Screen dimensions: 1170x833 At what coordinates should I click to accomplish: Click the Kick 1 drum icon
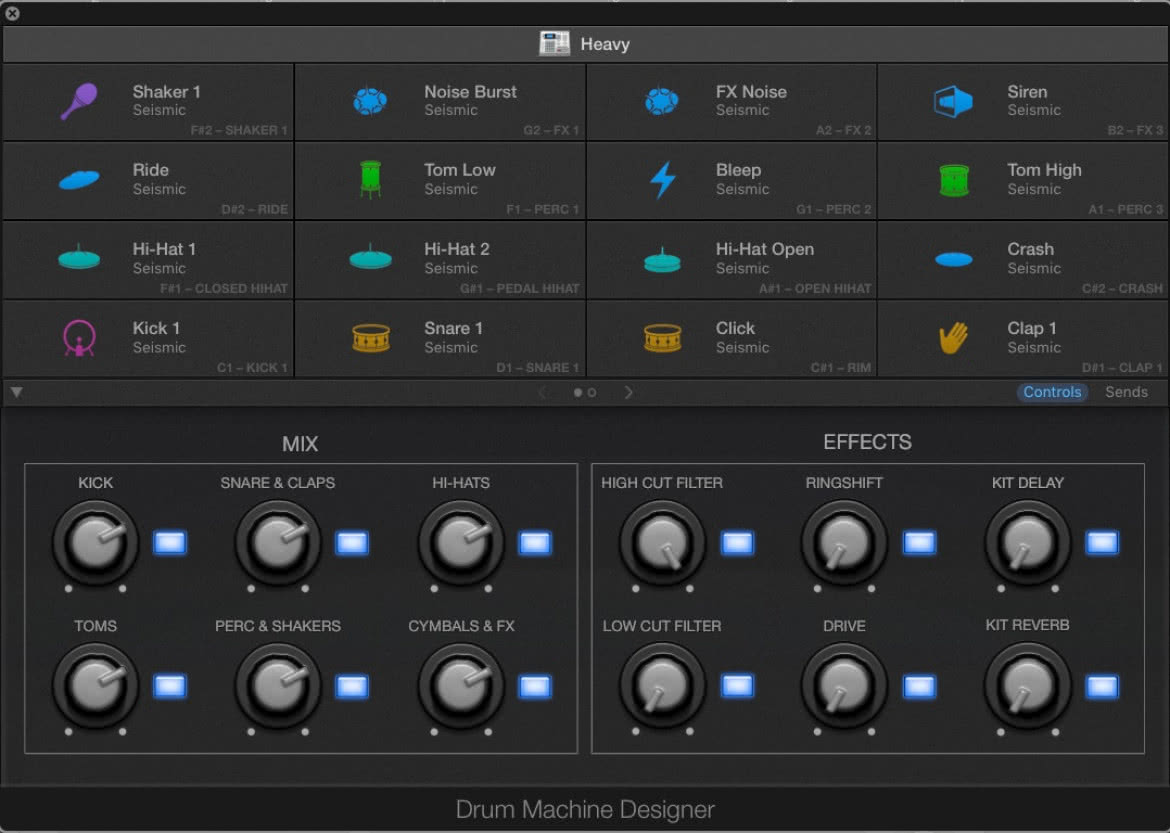tap(79, 338)
